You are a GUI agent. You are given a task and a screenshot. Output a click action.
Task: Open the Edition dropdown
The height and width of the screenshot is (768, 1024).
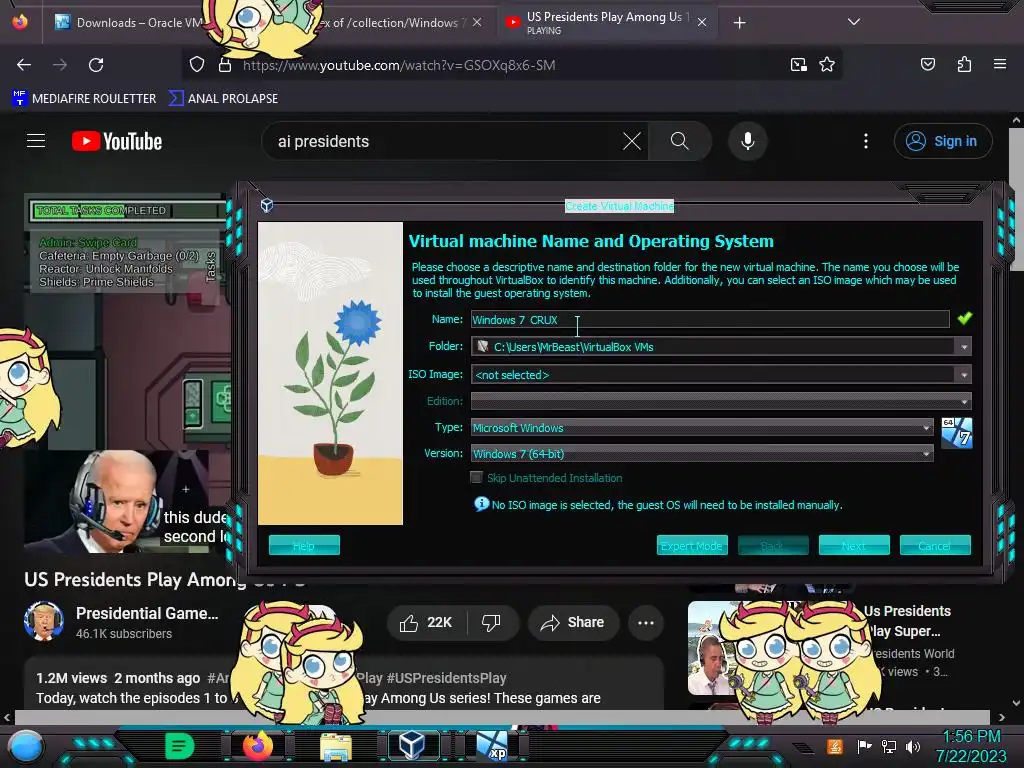pyautogui.click(x=721, y=401)
